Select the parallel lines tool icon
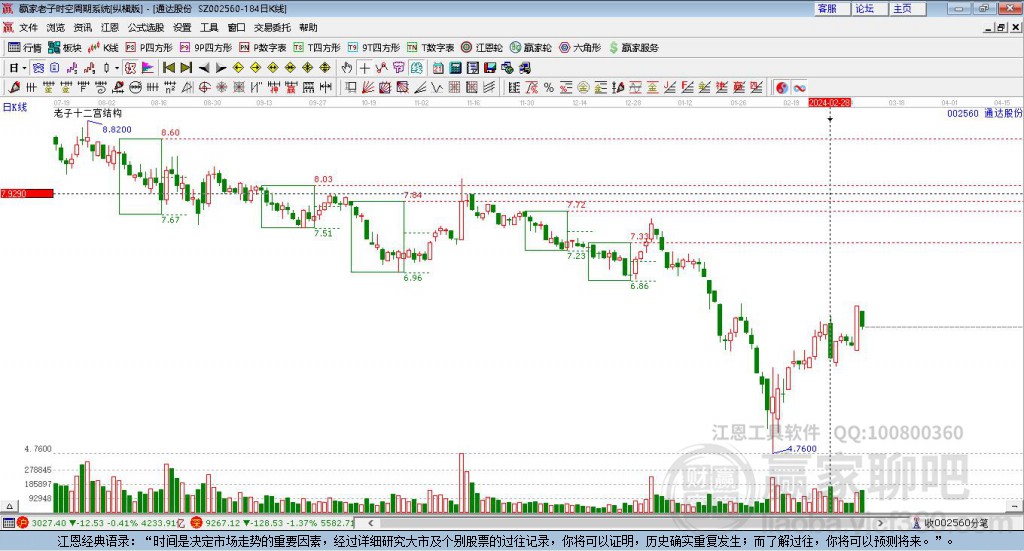This screenshot has width=1024, height=551. [489, 87]
